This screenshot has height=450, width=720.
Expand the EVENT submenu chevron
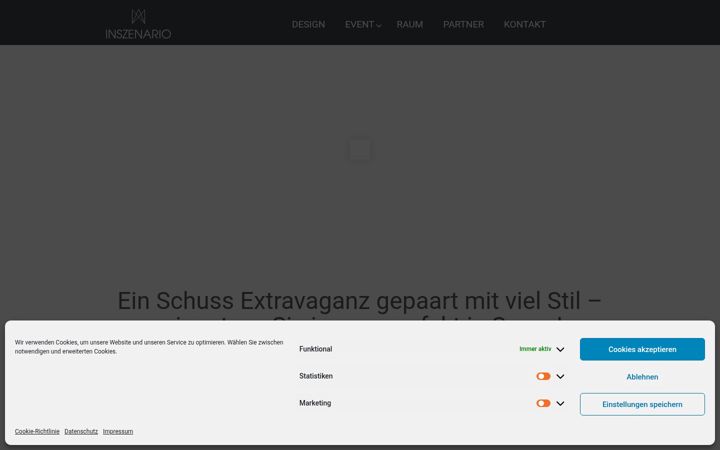pyautogui.click(x=378, y=26)
